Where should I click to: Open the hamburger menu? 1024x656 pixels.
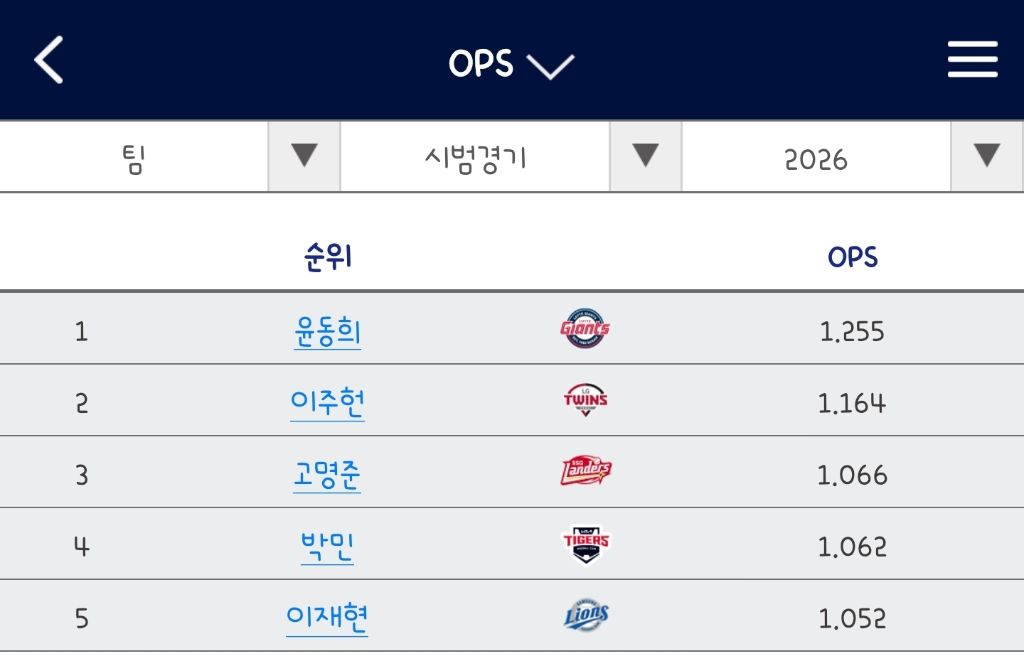click(x=972, y=59)
